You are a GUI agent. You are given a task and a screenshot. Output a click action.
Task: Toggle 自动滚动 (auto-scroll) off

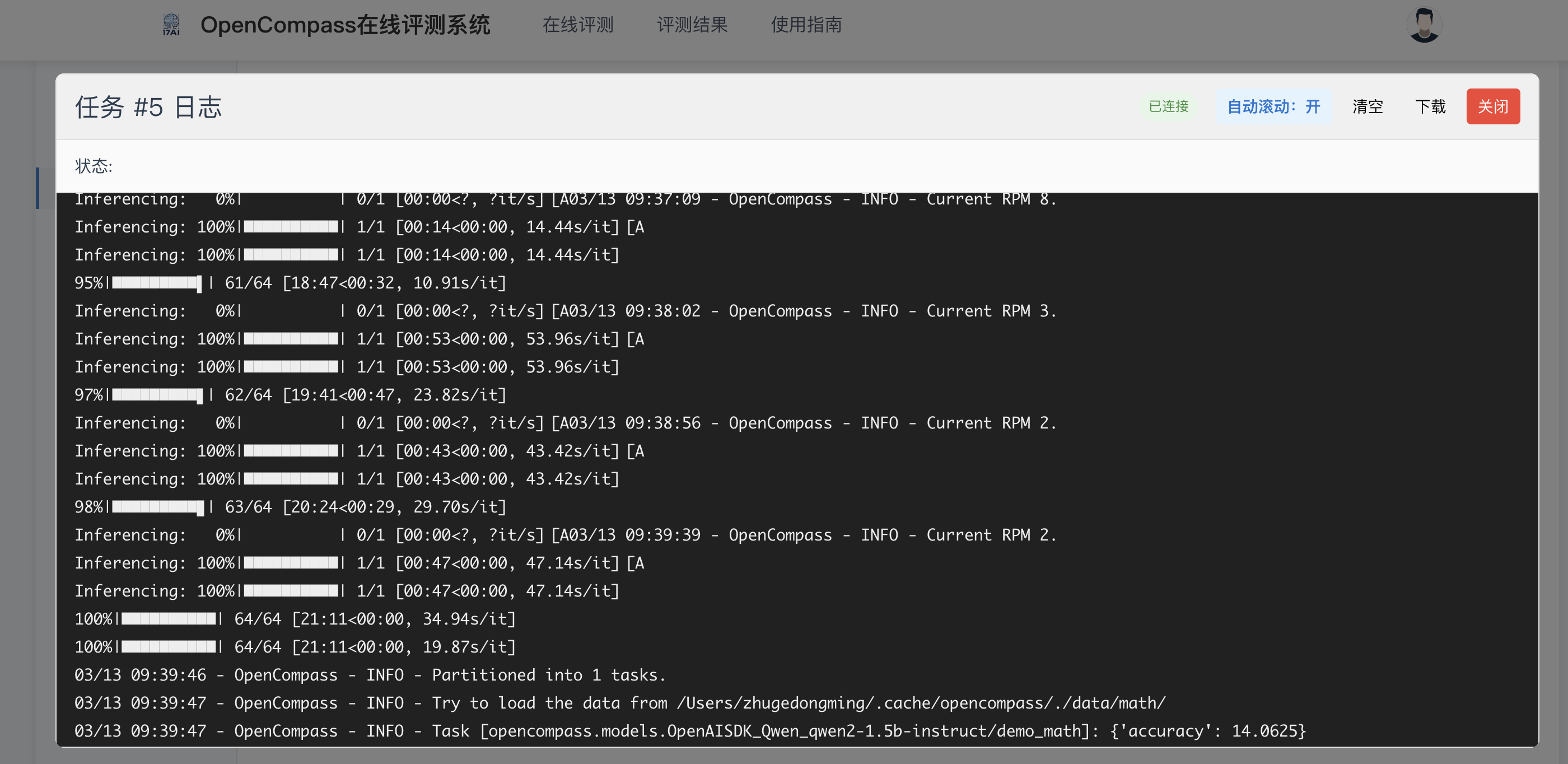pos(1274,106)
